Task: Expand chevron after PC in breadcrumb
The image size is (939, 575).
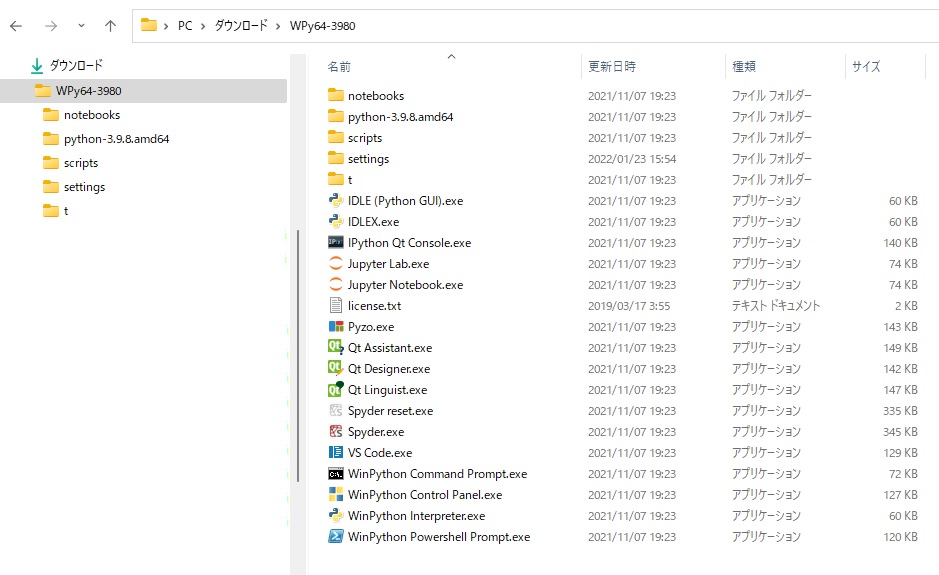Action: pos(203,26)
